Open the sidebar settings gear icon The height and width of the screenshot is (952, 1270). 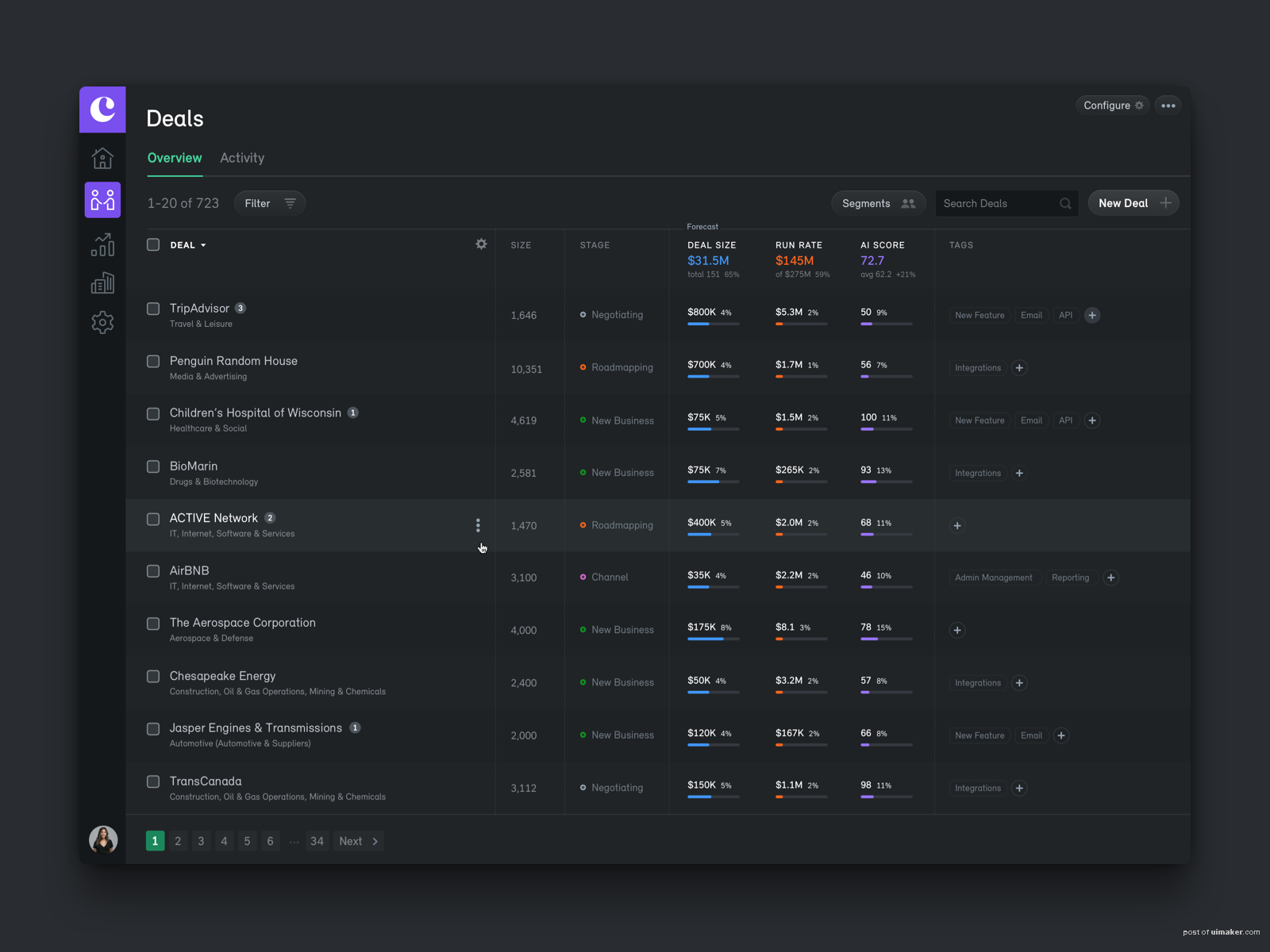(x=102, y=322)
